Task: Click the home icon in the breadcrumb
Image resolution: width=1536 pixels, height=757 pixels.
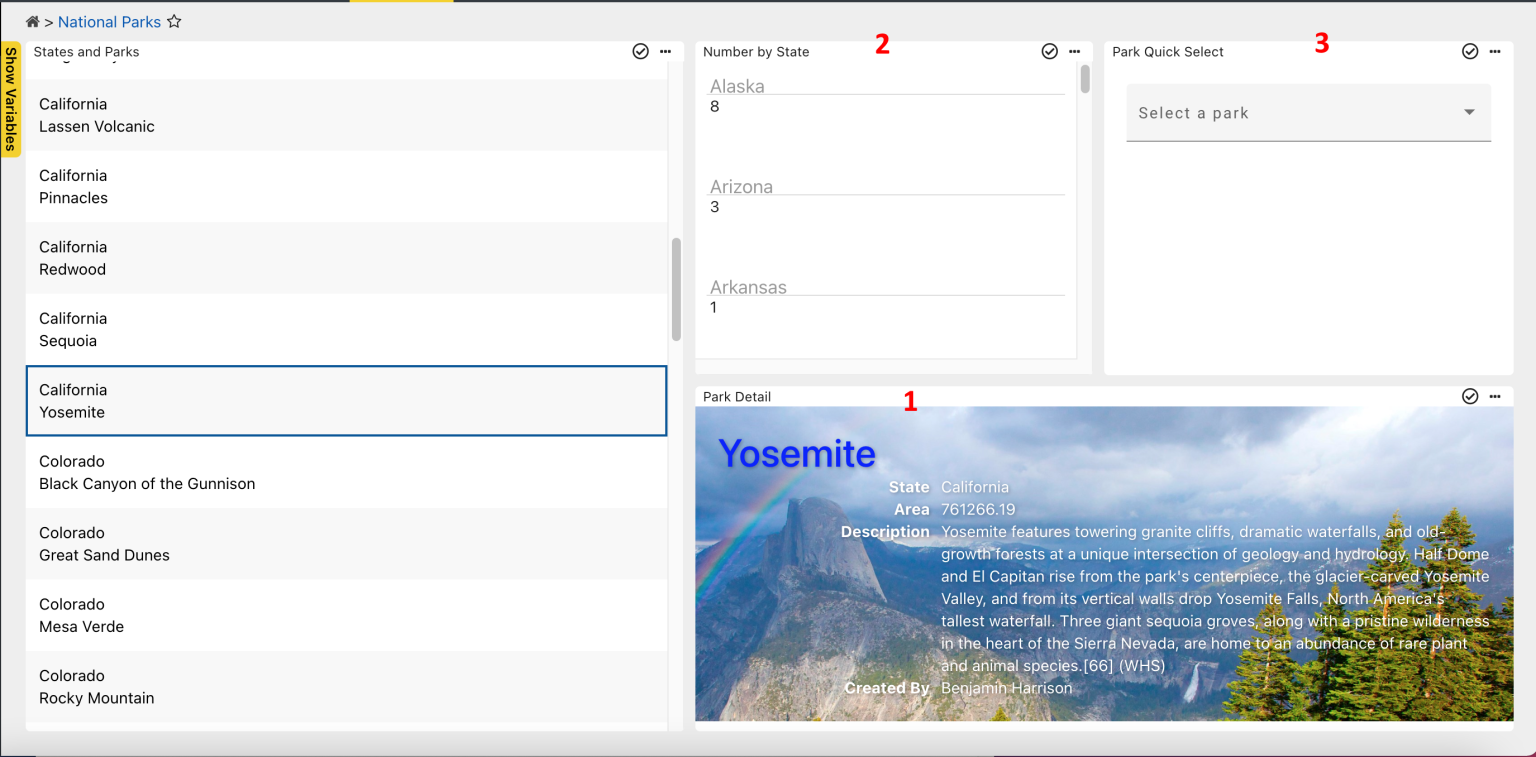Action: (x=33, y=21)
